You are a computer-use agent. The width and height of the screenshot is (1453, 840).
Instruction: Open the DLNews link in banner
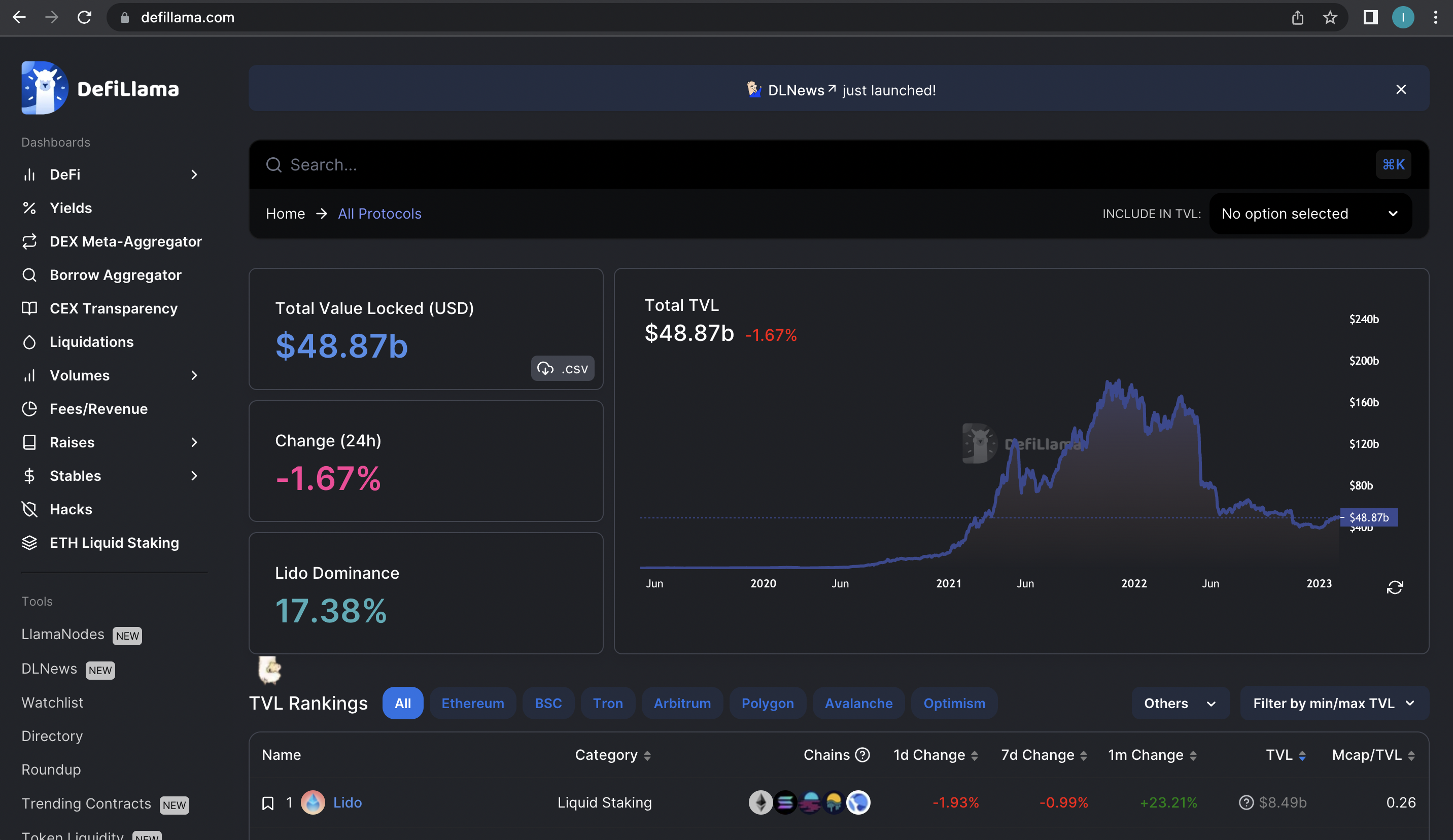click(802, 90)
